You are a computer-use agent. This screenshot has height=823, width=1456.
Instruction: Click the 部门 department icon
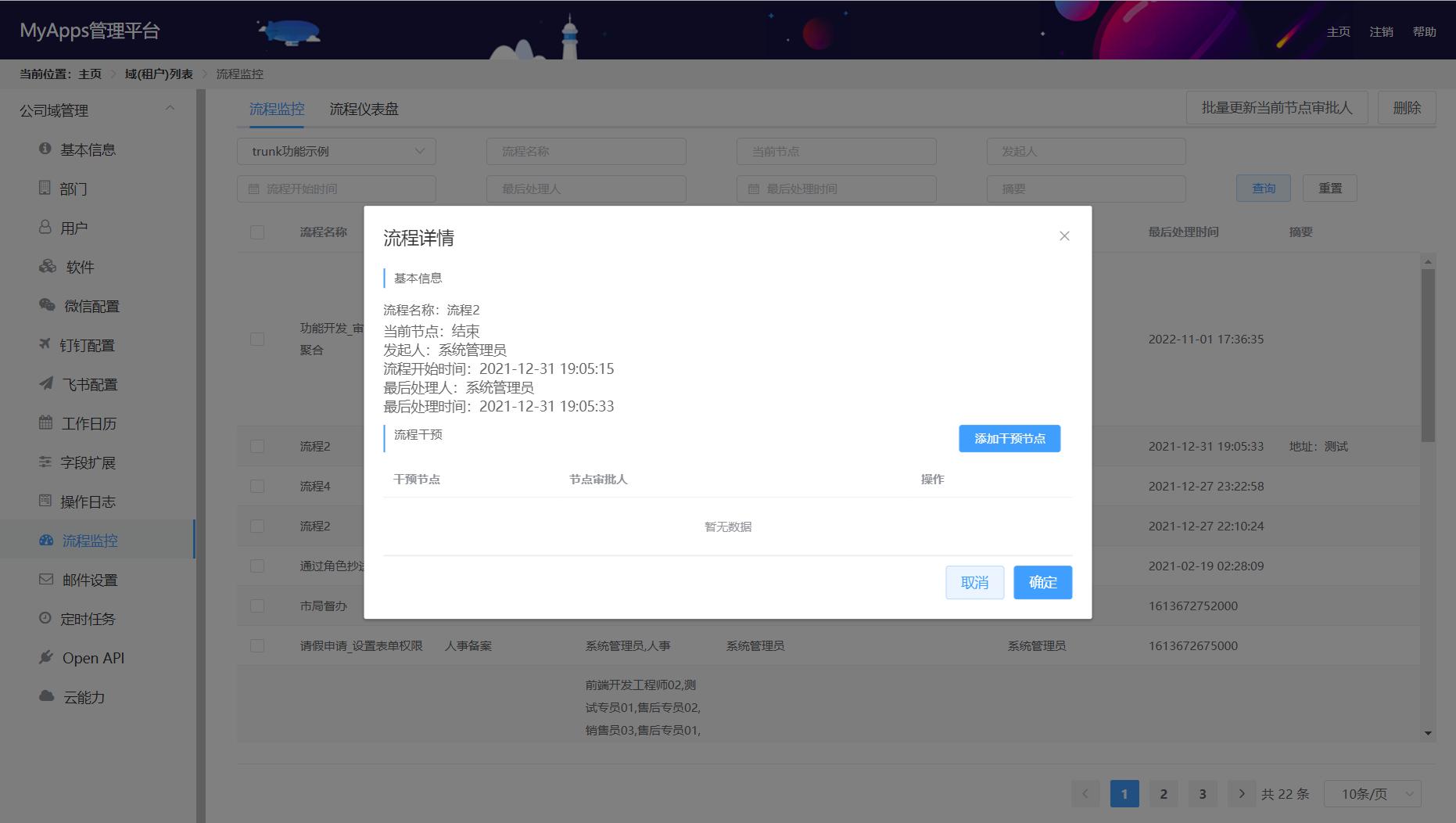(45, 188)
